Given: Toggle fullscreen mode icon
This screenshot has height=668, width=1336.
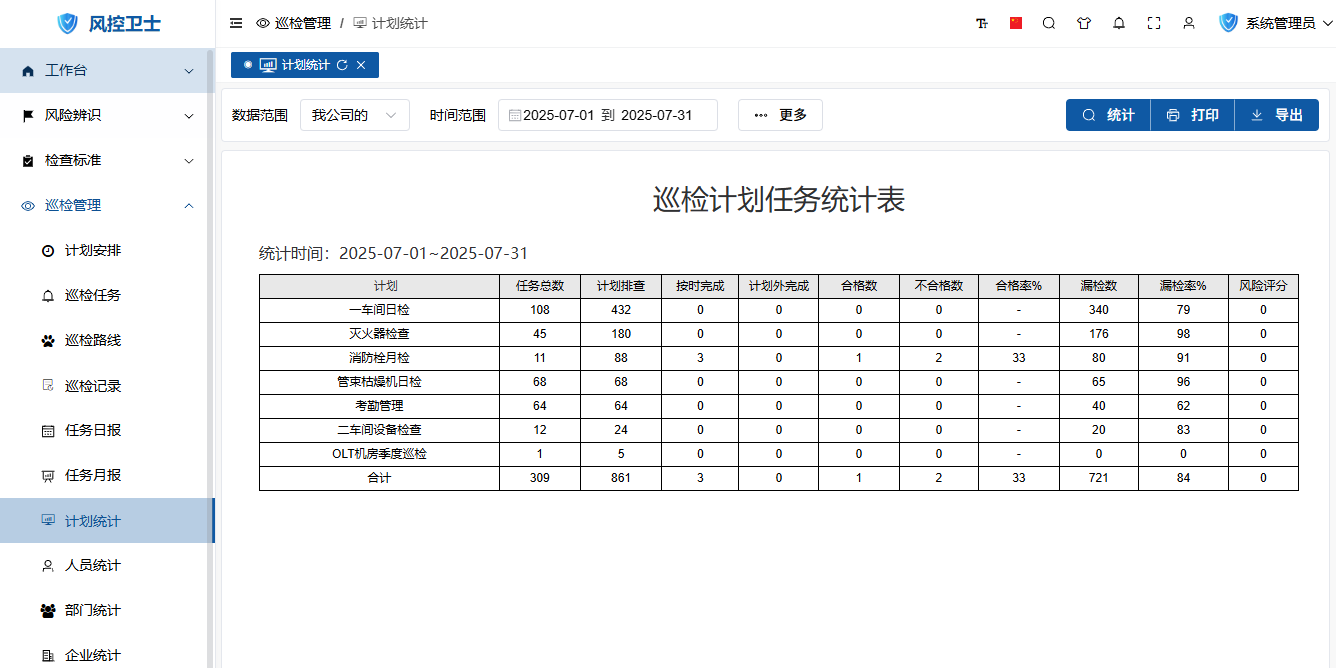Looking at the screenshot, I should (x=1154, y=23).
